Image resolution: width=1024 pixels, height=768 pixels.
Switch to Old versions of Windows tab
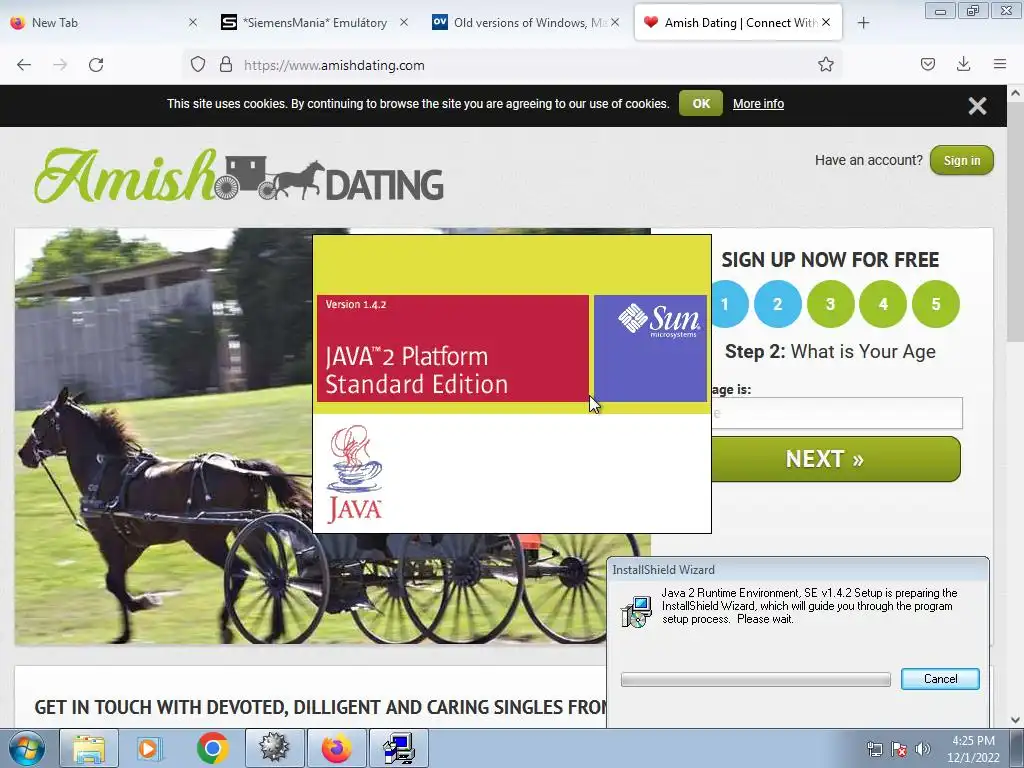coord(526,23)
